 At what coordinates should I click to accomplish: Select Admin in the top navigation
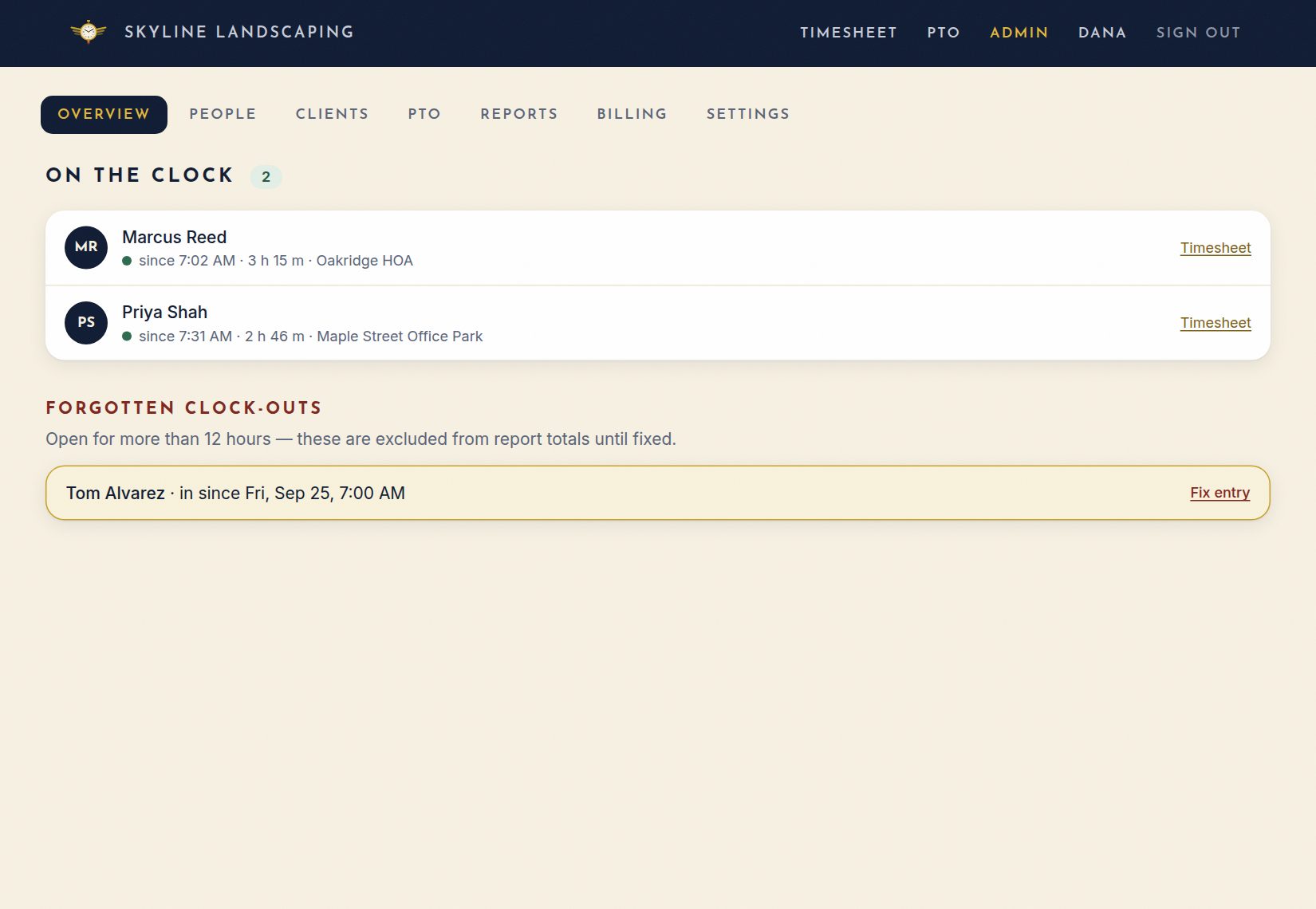tap(1019, 33)
